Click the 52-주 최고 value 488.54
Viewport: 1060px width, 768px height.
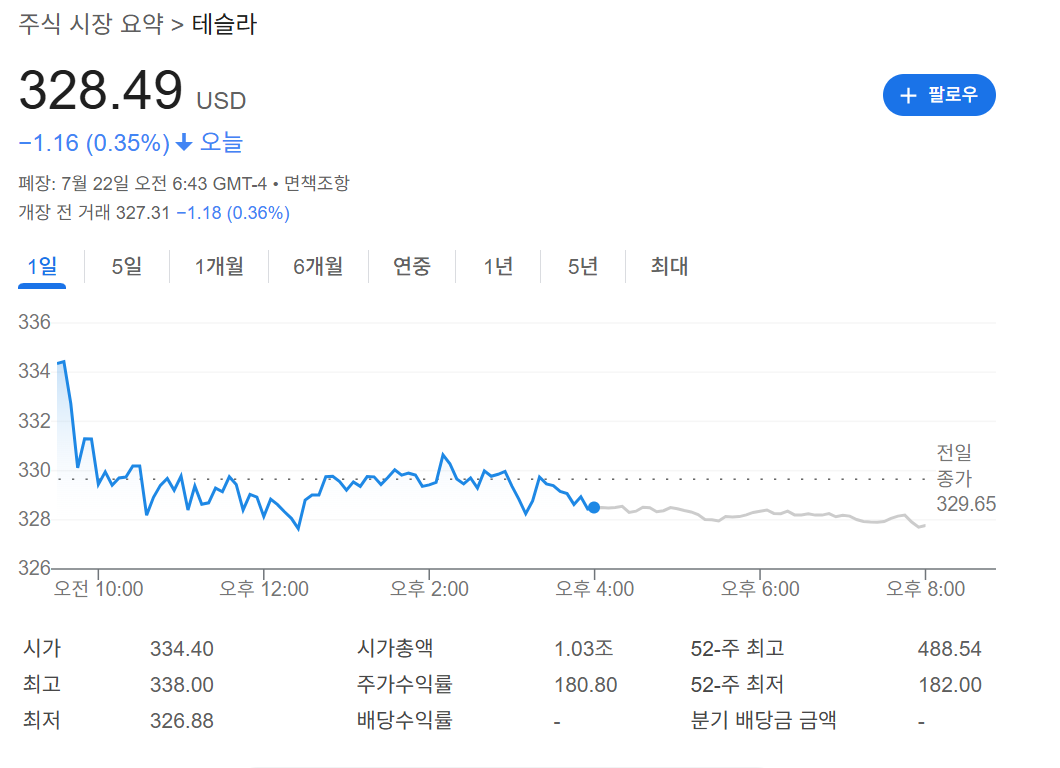[x=949, y=649]
